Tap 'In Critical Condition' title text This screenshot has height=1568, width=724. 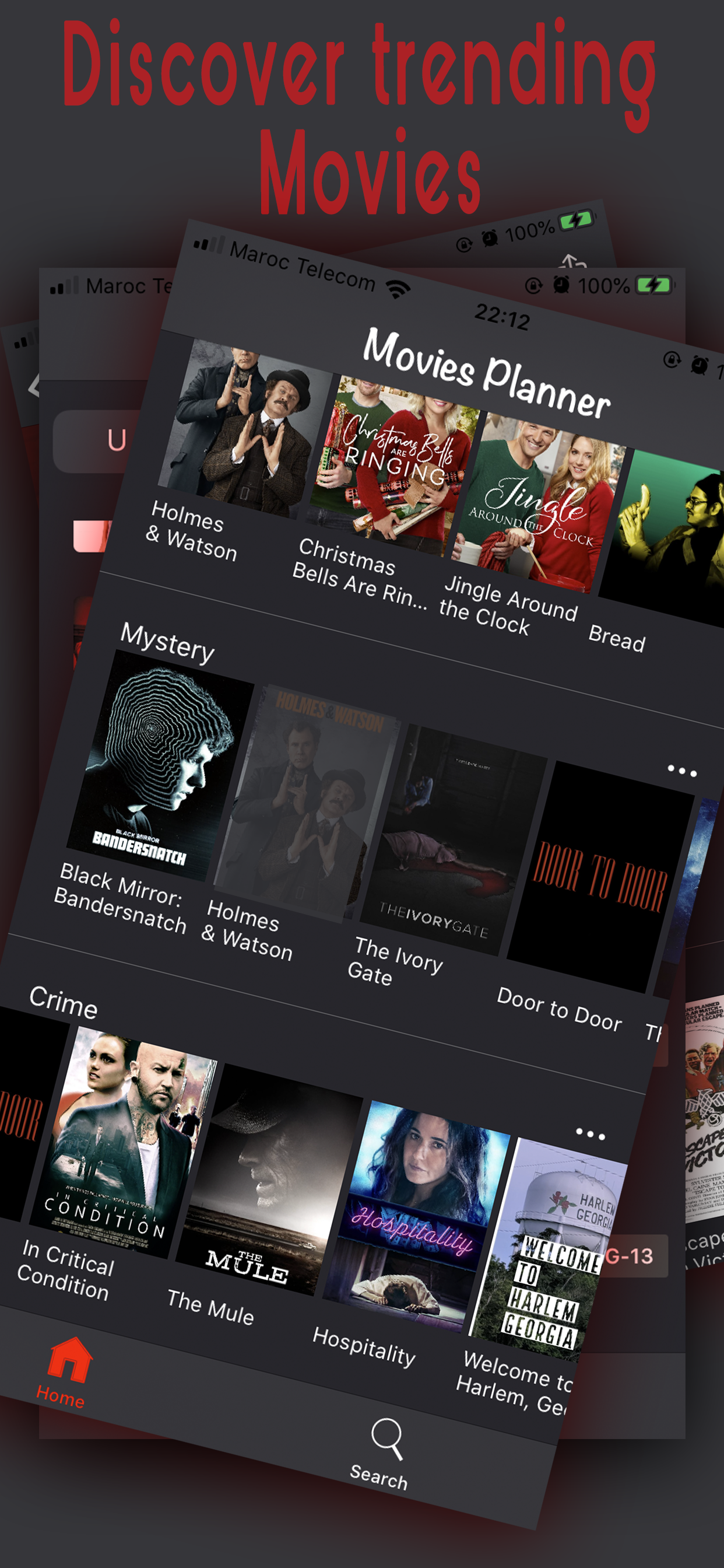[x=66, y=1271]
